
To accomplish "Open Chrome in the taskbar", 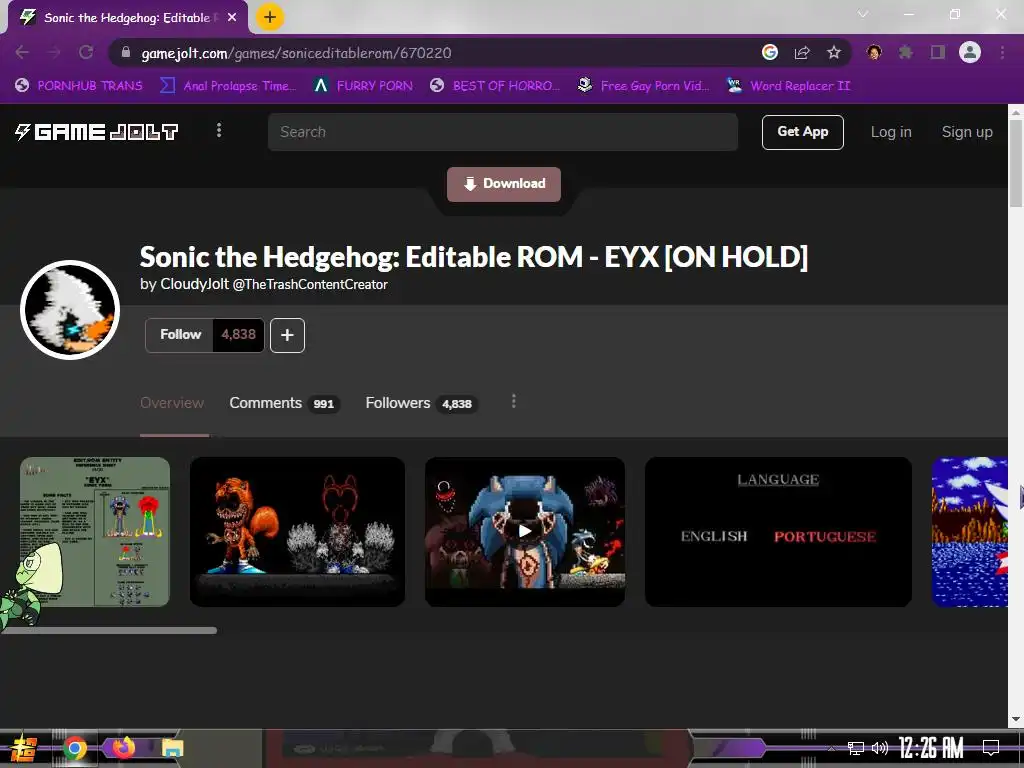I will pos(75,748).
